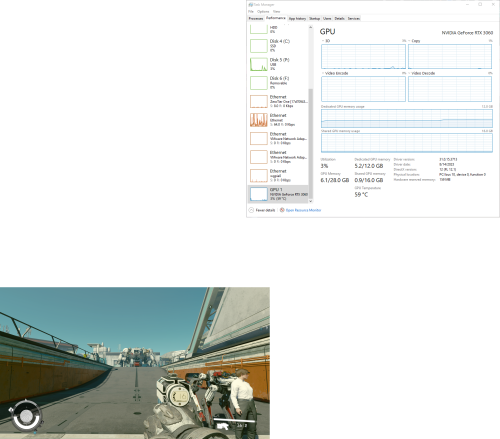Click the Resource Monitor icon
500x439 pixels.
(x=282, y=210)
